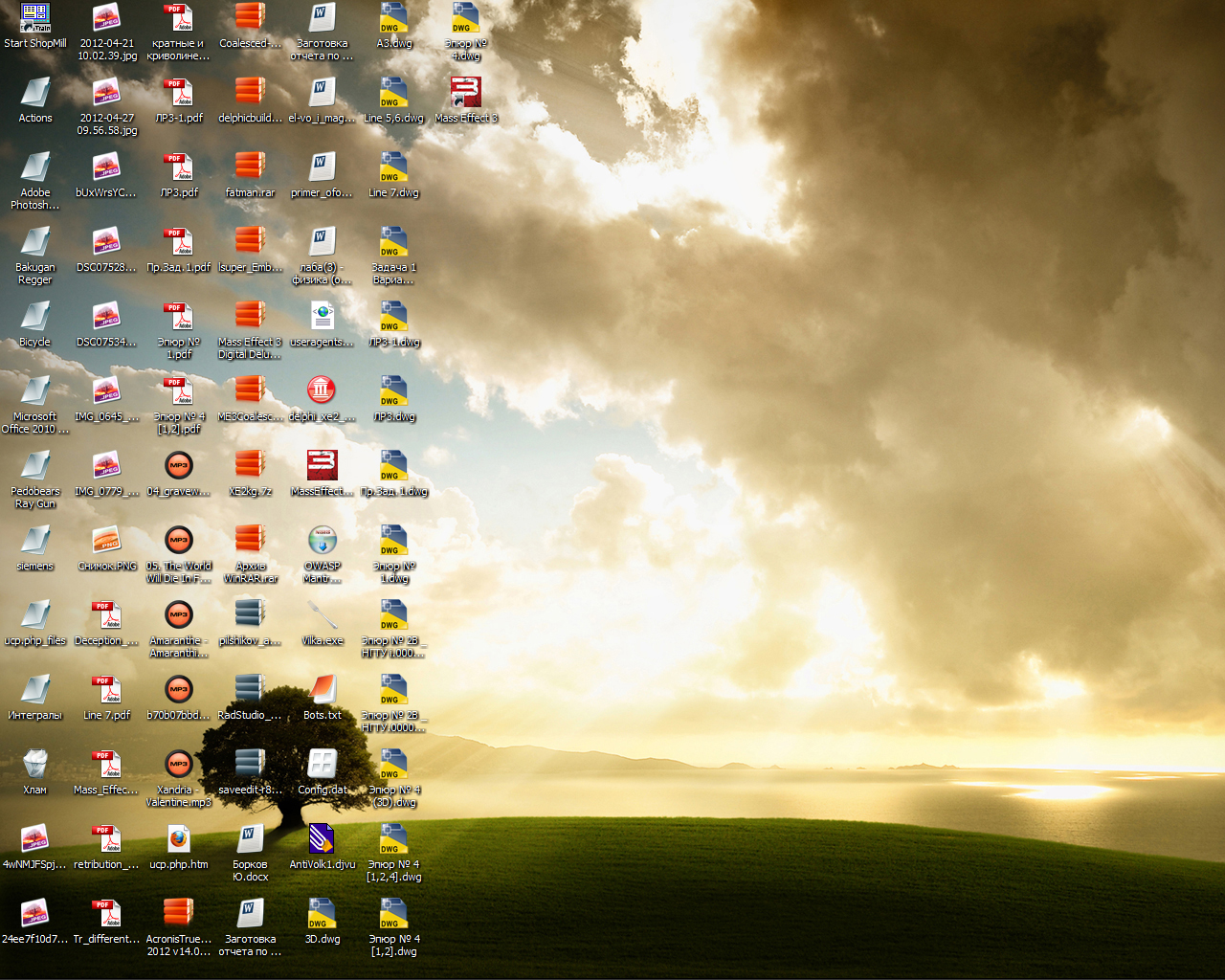Click the IMG_0779 JPEG file

[107, 474]
